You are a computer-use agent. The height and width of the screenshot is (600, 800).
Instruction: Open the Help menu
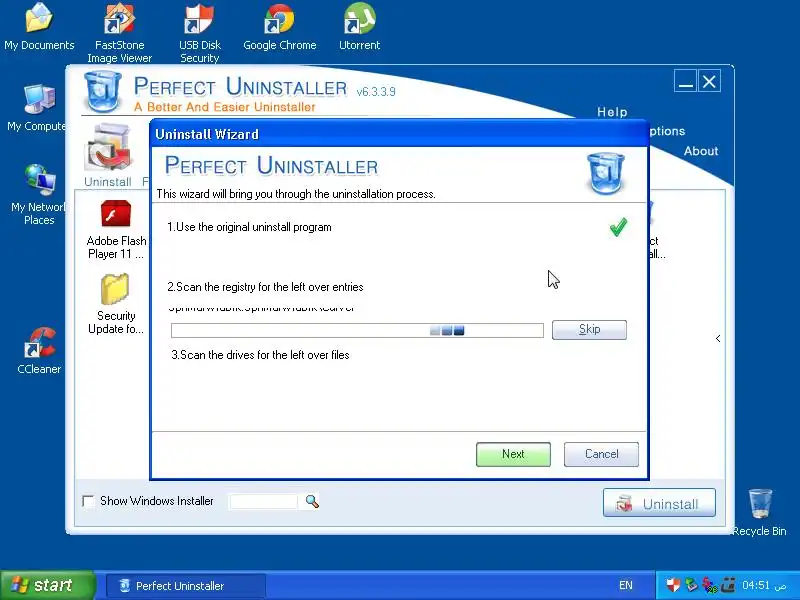coord(612,112)
